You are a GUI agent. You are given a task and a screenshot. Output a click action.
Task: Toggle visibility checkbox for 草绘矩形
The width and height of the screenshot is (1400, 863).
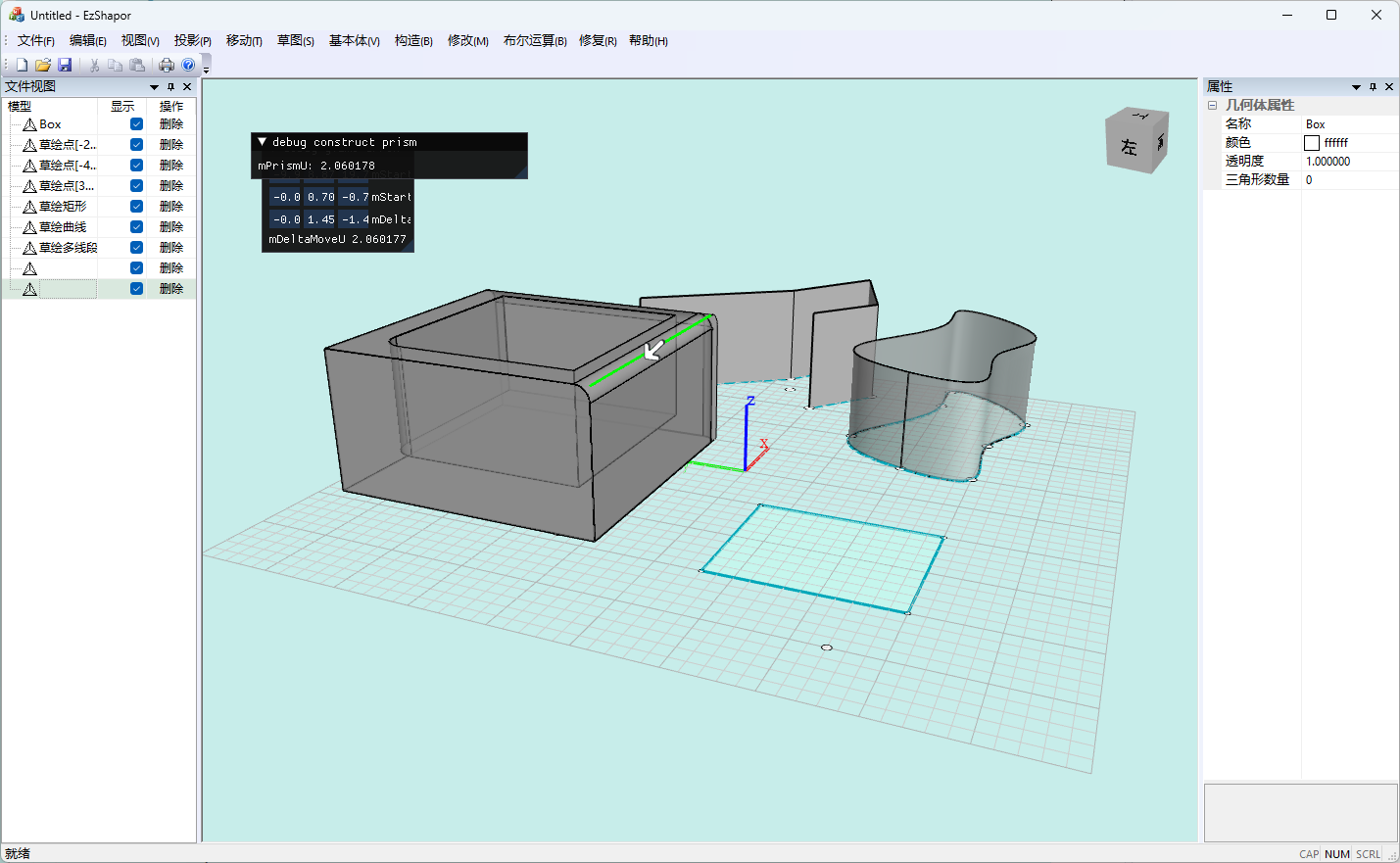click(136, 207)
